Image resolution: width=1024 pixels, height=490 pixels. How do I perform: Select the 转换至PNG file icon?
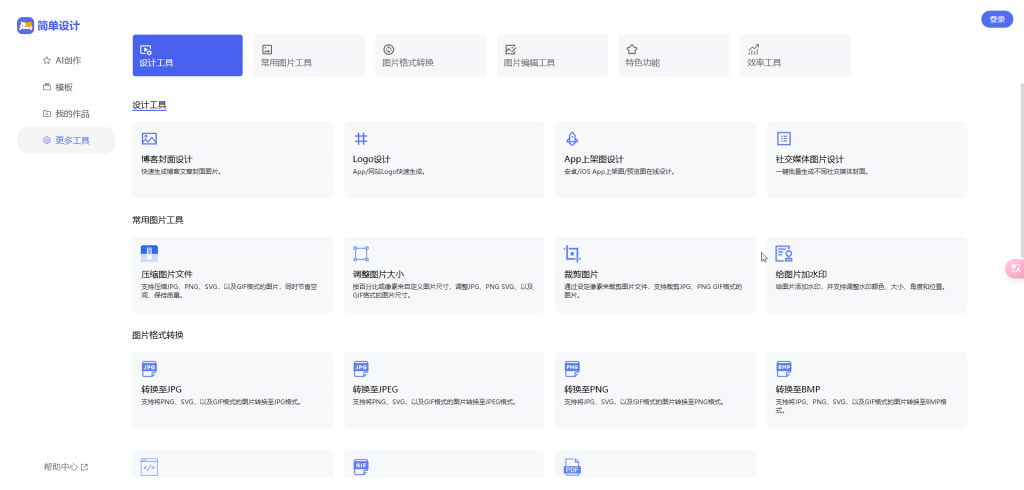(x=572, y=368)
